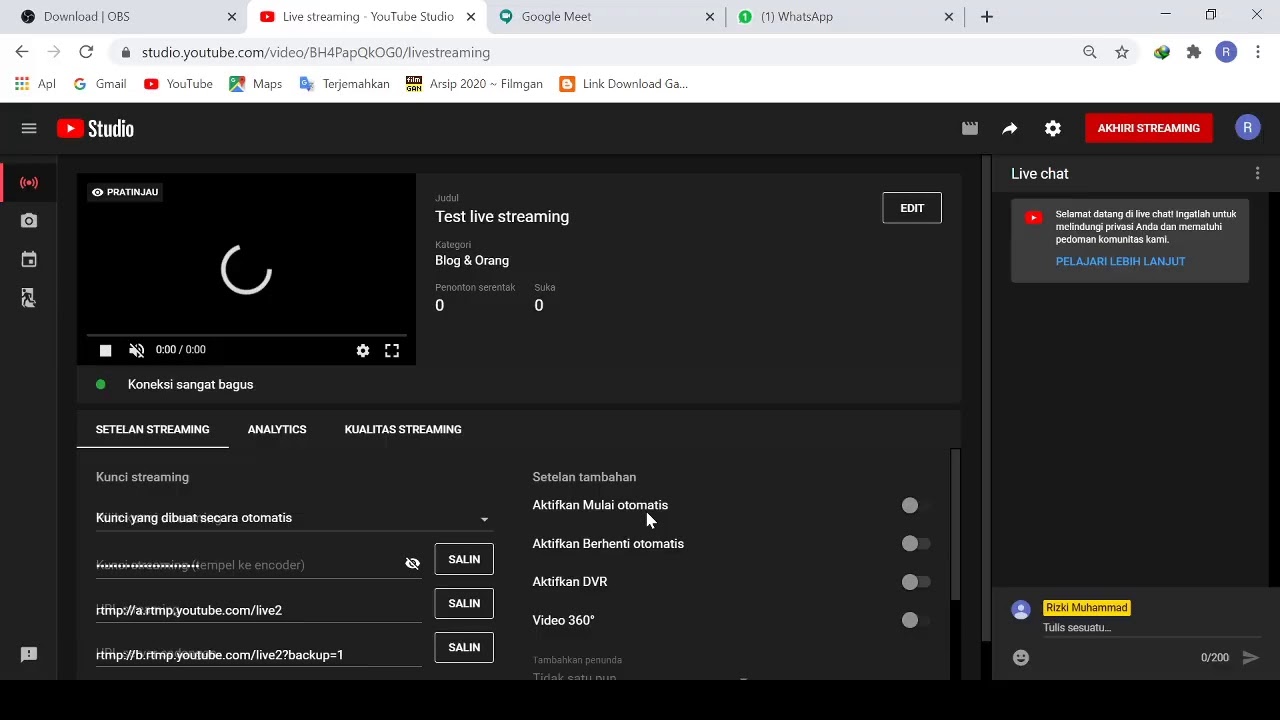Open the Kualitas Streaming tab
Viewport: 1280px width, 720px height.
pos(403,429)
